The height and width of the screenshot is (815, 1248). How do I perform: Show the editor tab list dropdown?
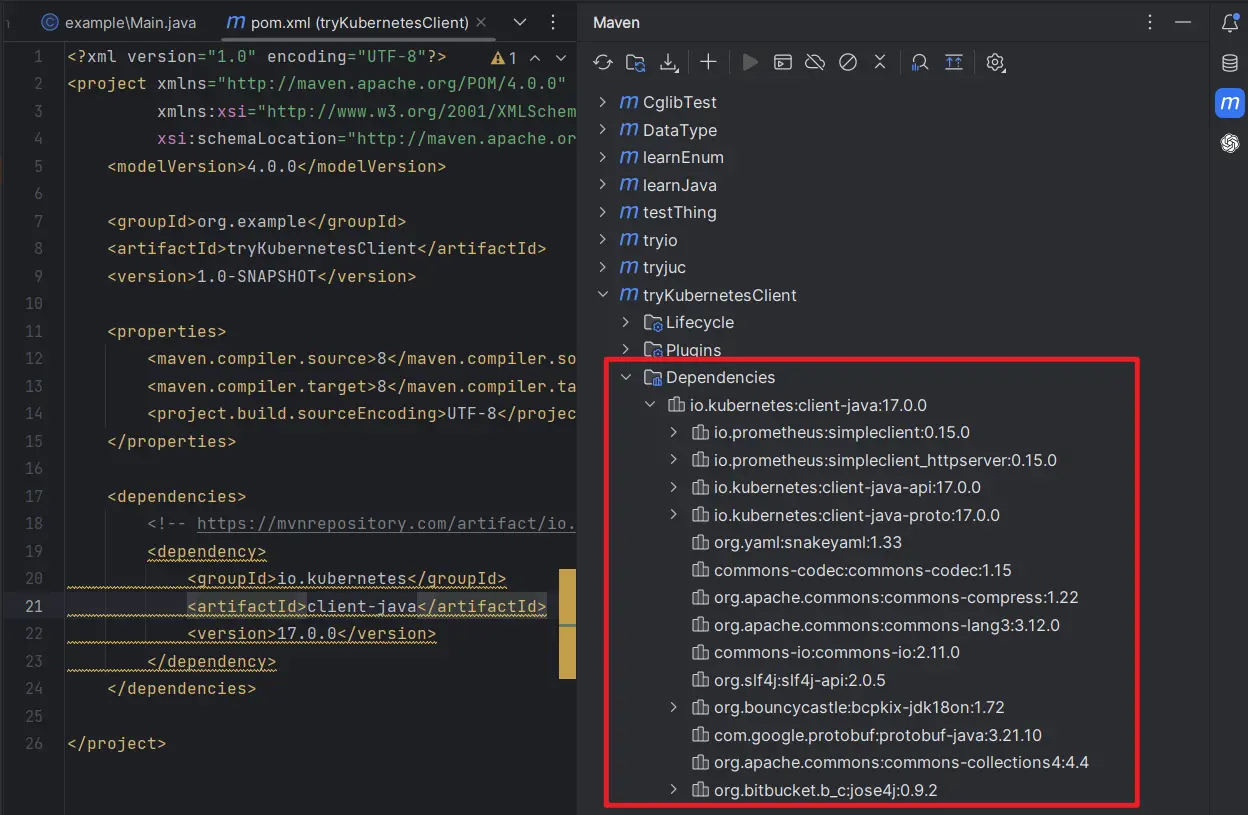coord(520,22)
